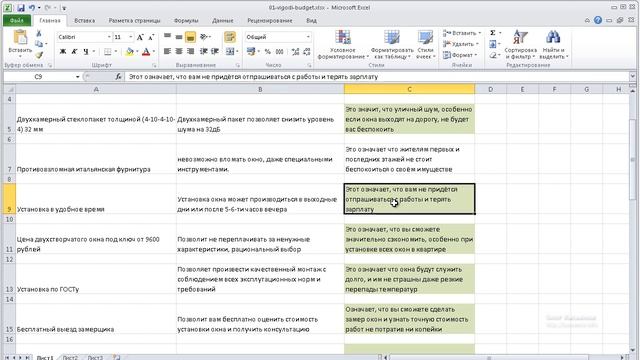Decrease font size with the small A icon

pos(151,37)
